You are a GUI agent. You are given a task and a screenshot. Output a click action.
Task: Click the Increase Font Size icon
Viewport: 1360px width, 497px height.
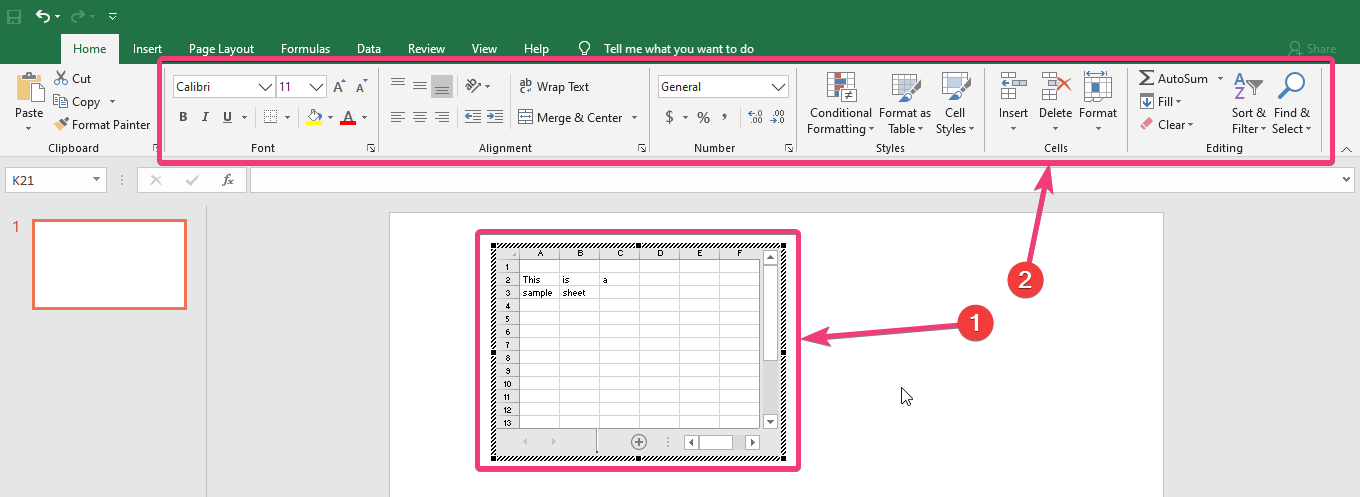click(x=339, y=87)
